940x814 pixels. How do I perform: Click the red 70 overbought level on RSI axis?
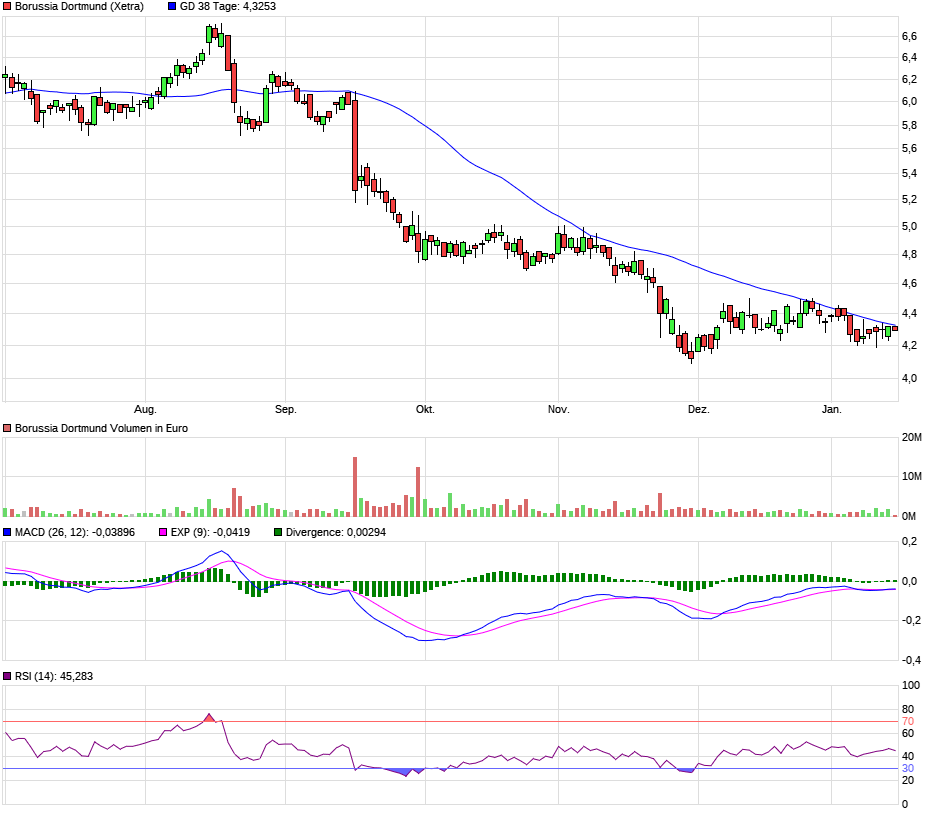click(908, 721)
